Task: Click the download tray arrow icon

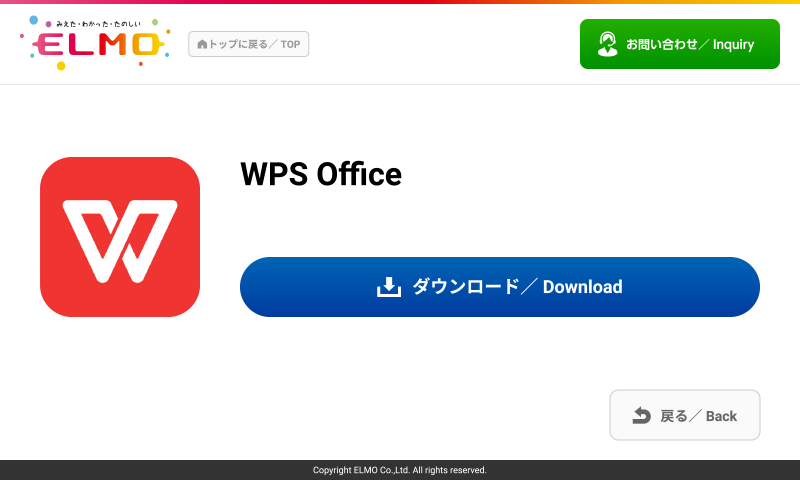Action: pos(388,287)
